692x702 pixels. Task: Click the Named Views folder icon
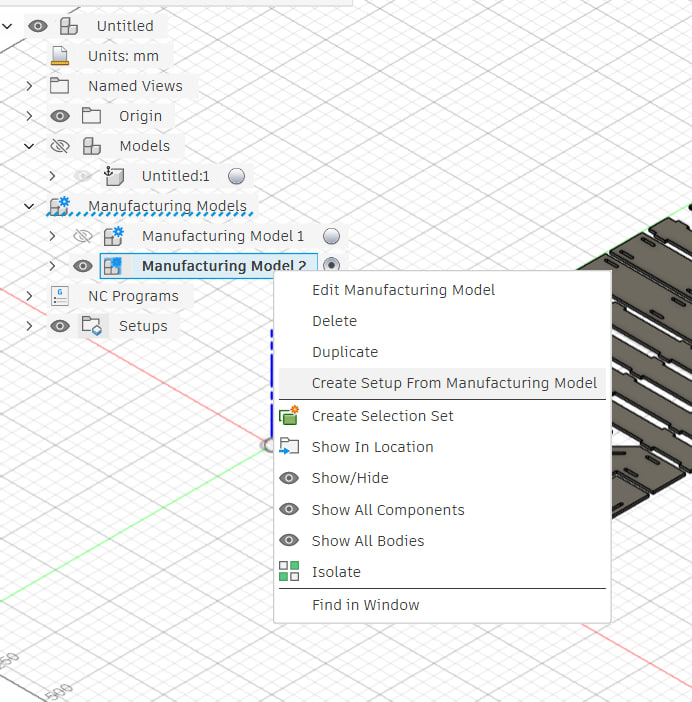(59, 86)
